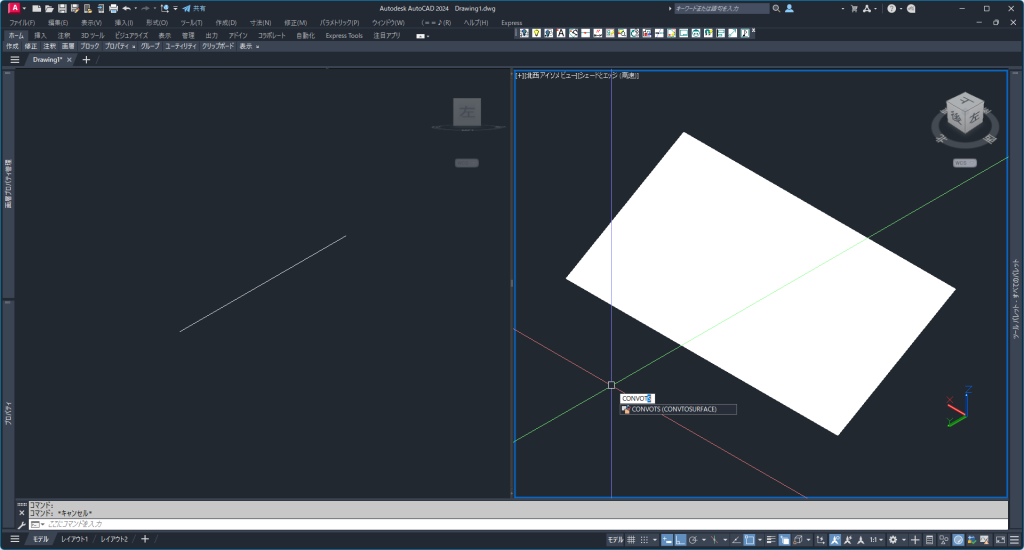Expand the プロパティ panel dropdown in ribbon
This screenshot has height=550, width=1024.
(x=121, y=46)
